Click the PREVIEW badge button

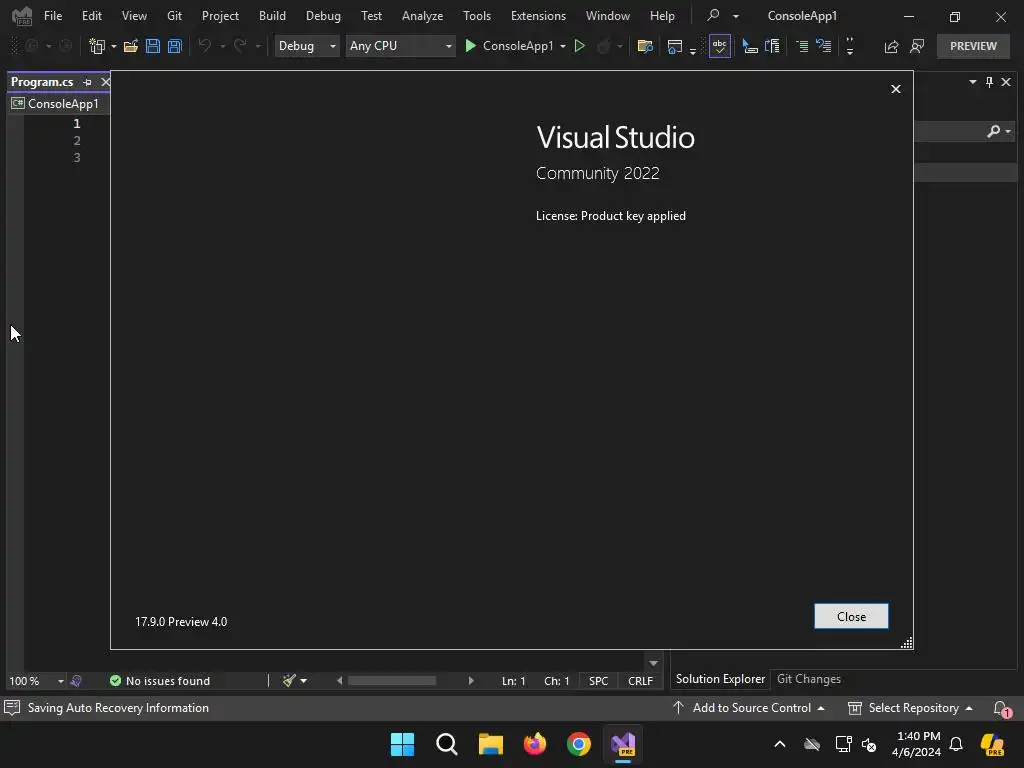click(973, 46)
